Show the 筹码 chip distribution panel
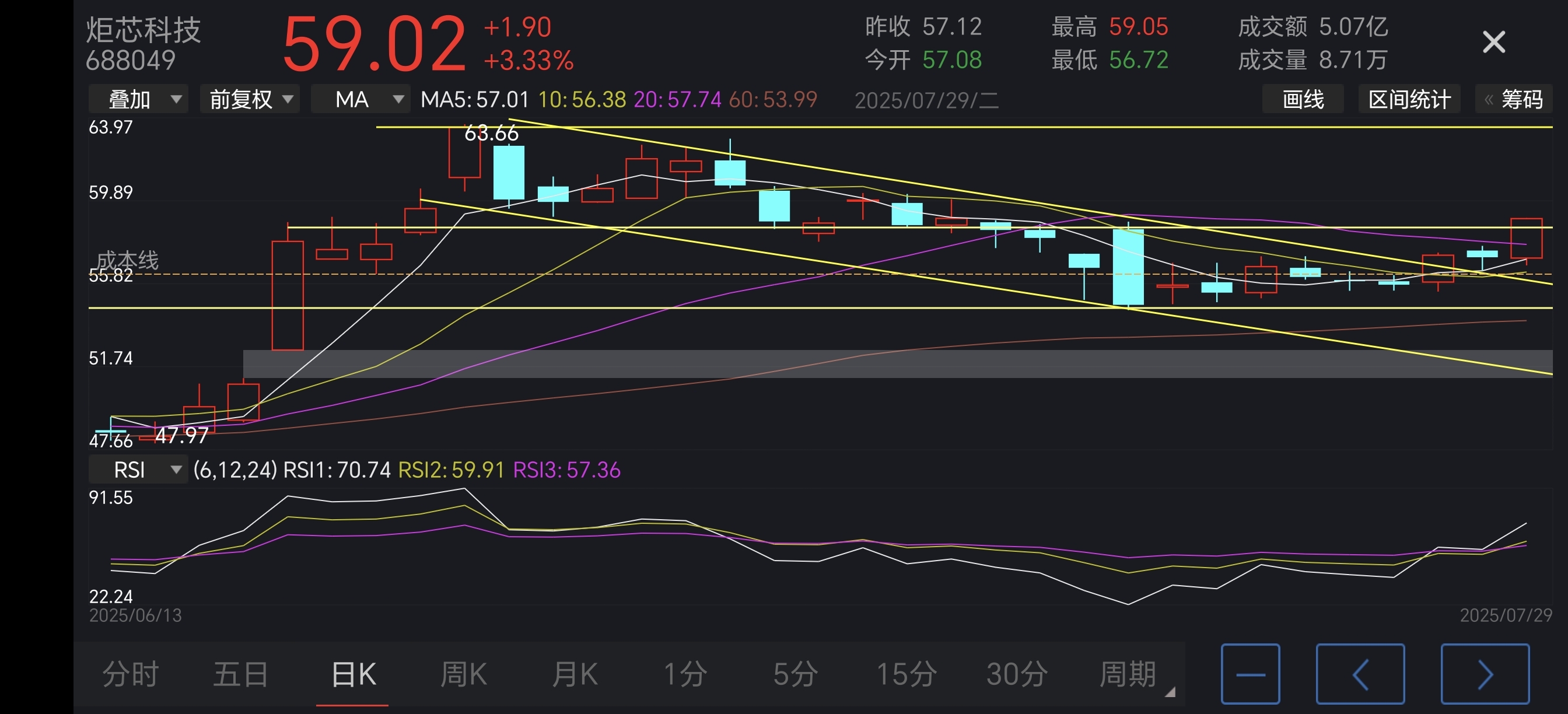The width and height of the screenshot is (1568, 714). click(1514, 99)
